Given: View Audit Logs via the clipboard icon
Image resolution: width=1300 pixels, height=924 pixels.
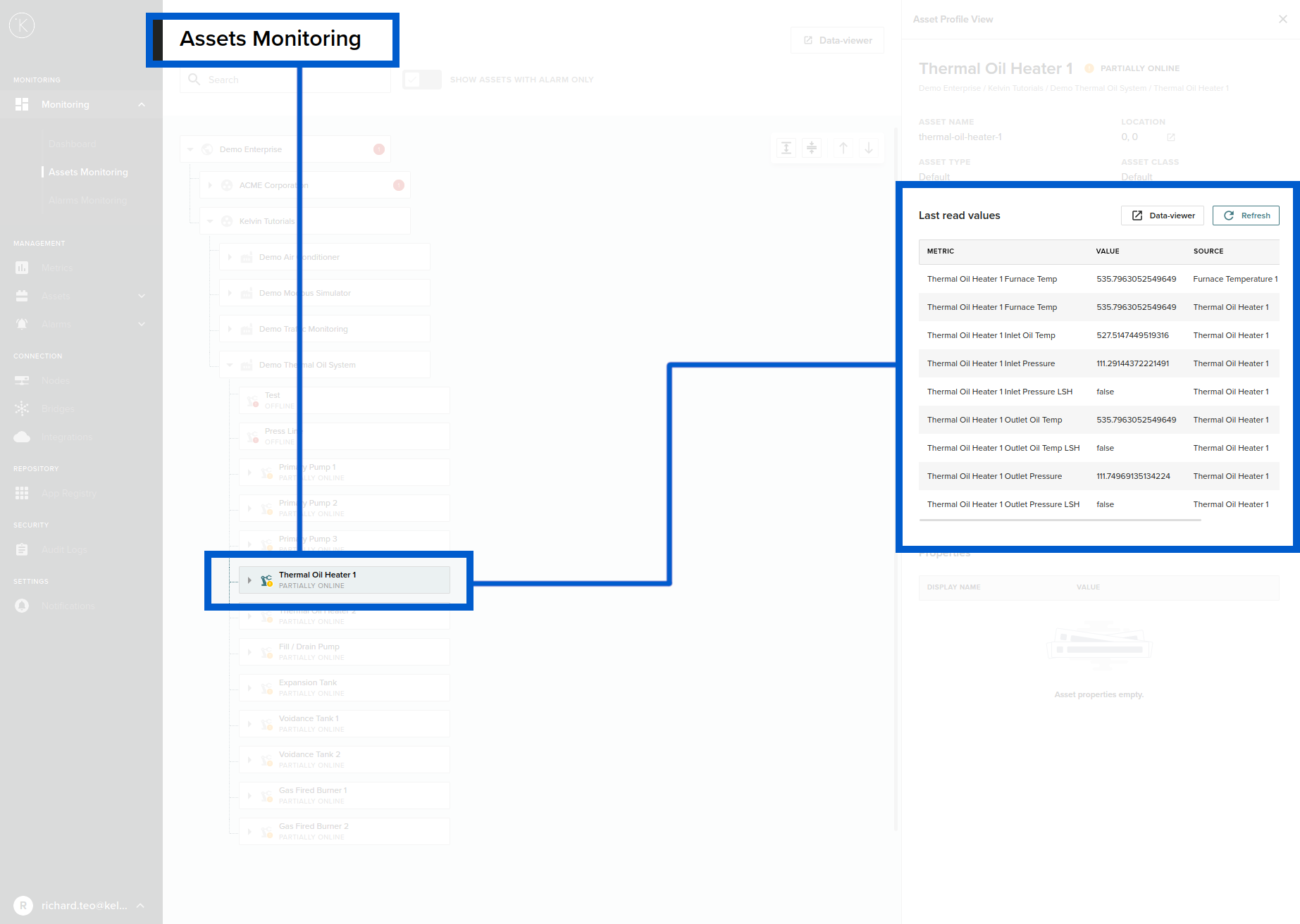Looking at the screenshot, I should tap(22, 549).
